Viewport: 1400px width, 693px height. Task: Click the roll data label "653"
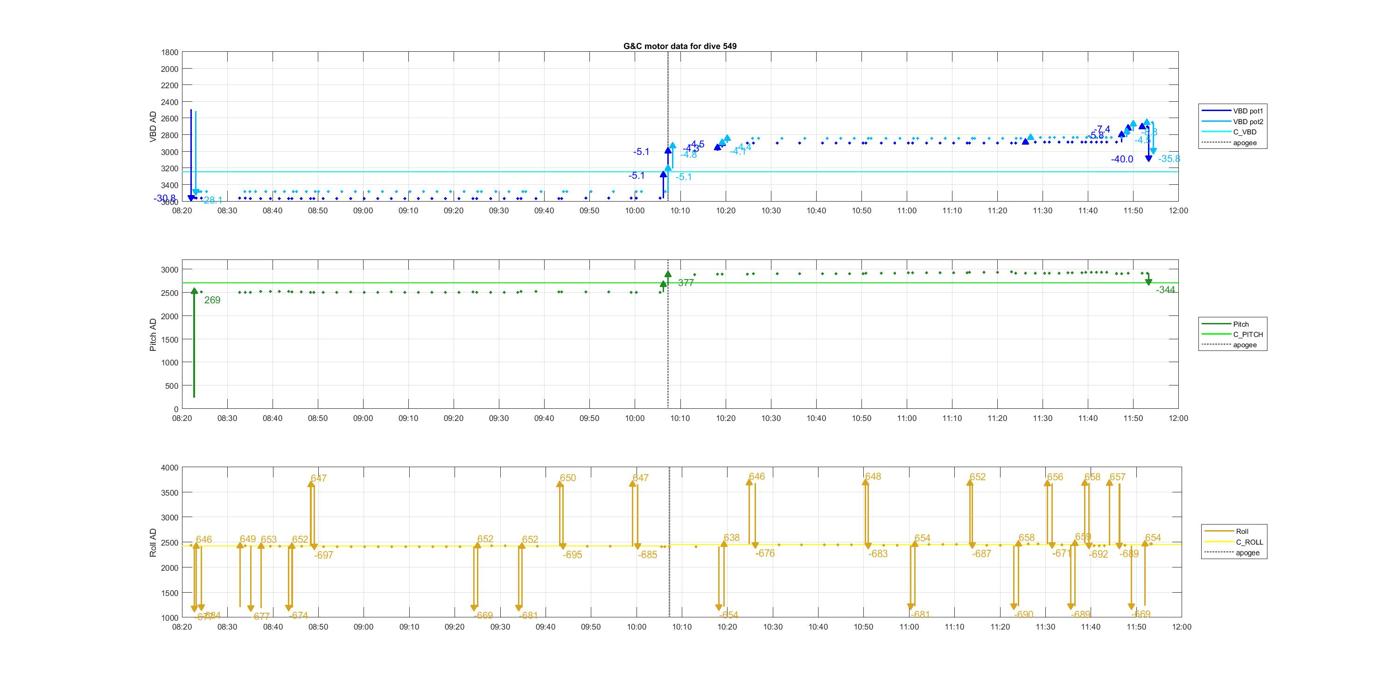pyautogui.click(x=269, y=539)
